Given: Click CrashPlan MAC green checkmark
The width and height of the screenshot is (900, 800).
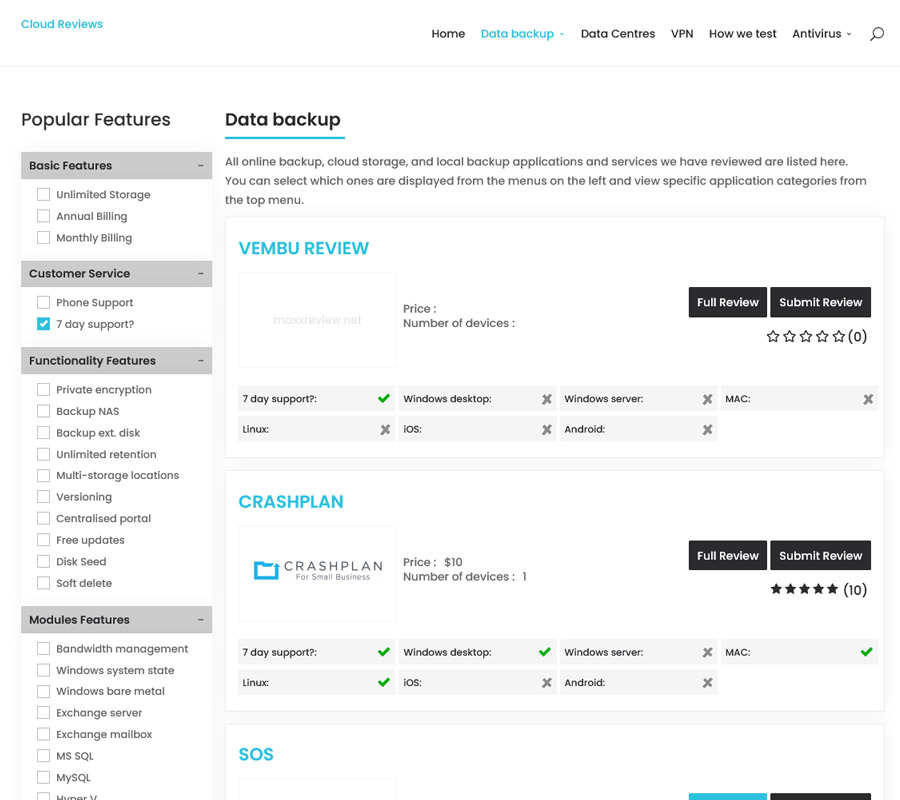Looking at the screenshot, I should coord(867,652).
